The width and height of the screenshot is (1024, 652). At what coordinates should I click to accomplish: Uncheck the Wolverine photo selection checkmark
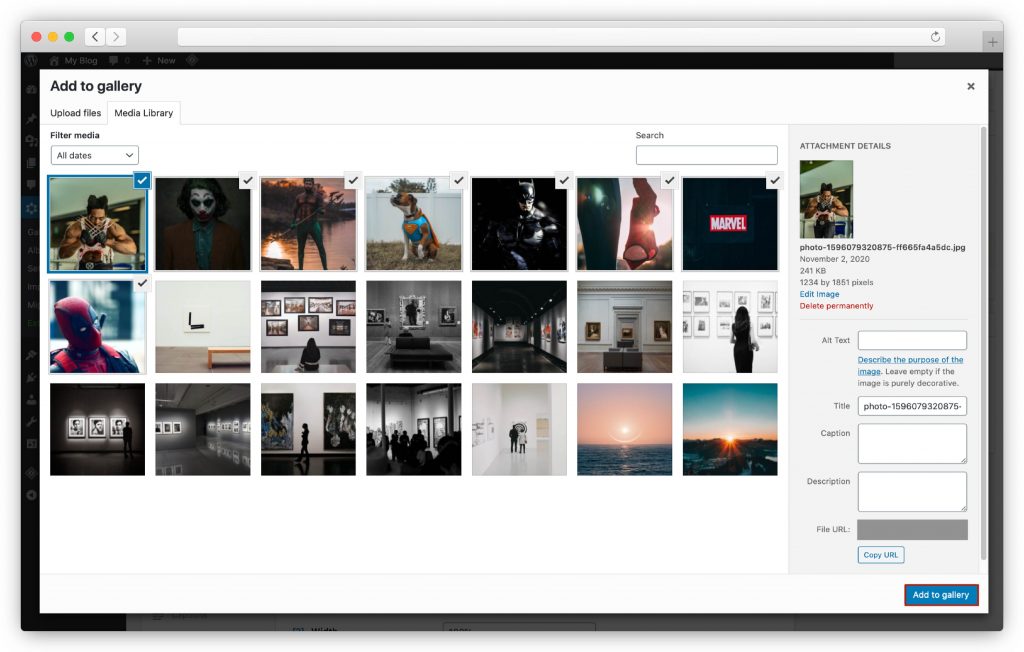click(x=141, y=180)
